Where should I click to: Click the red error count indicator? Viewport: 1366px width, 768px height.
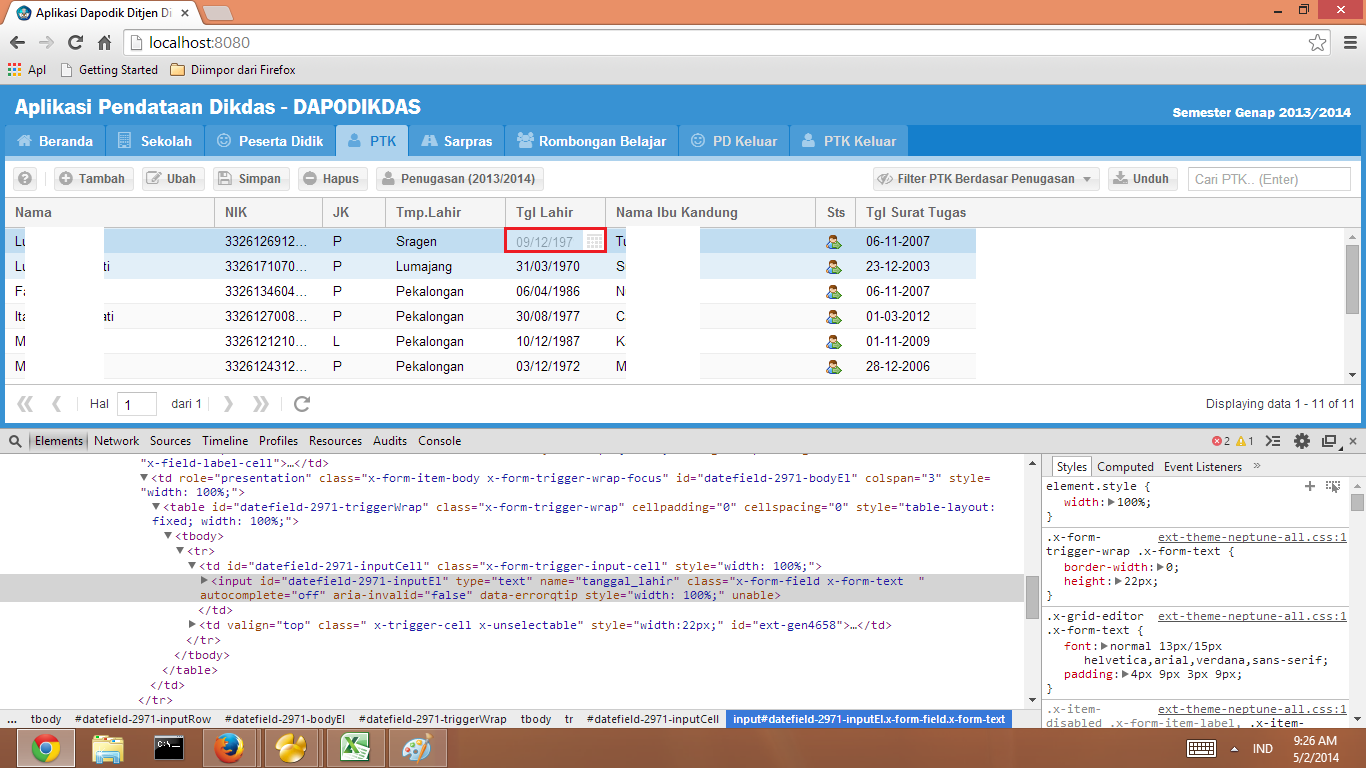coord(1221,441)
